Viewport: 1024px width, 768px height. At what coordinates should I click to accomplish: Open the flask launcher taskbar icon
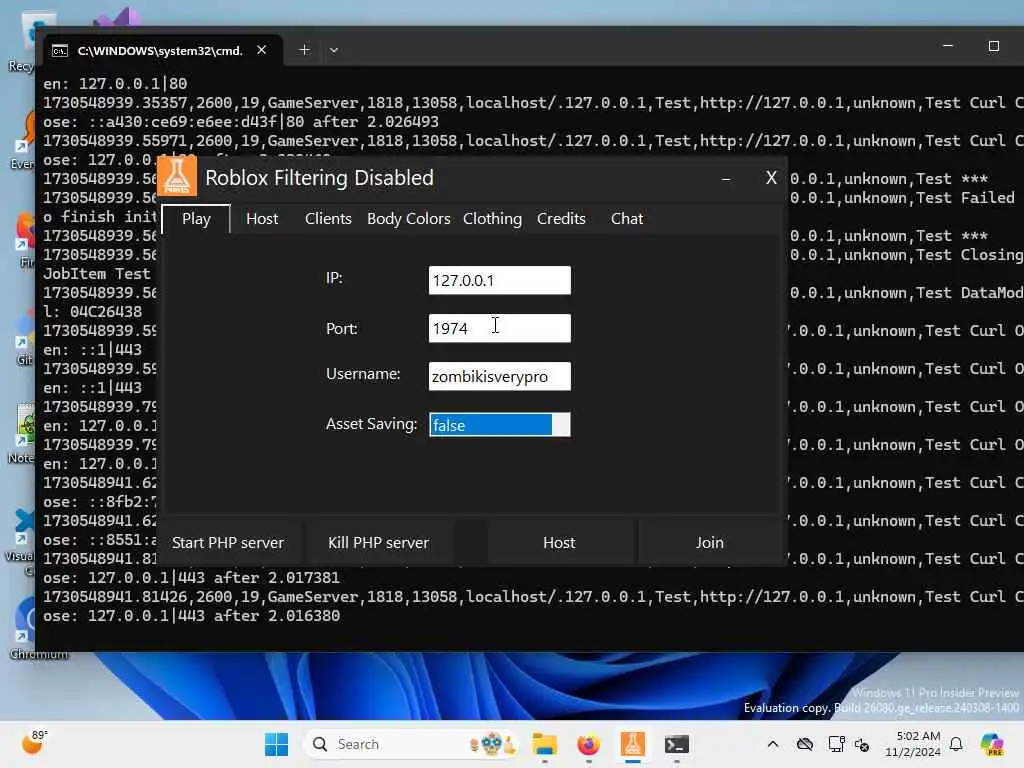(633, 744)
